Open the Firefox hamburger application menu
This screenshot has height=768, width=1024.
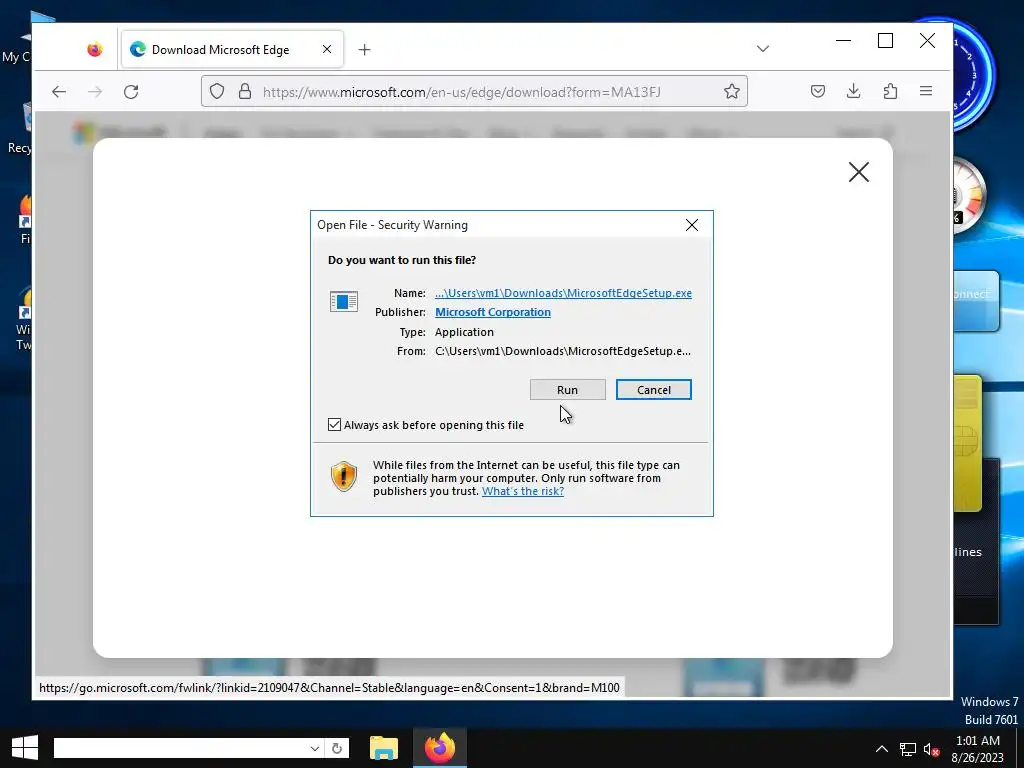[926, 91]
